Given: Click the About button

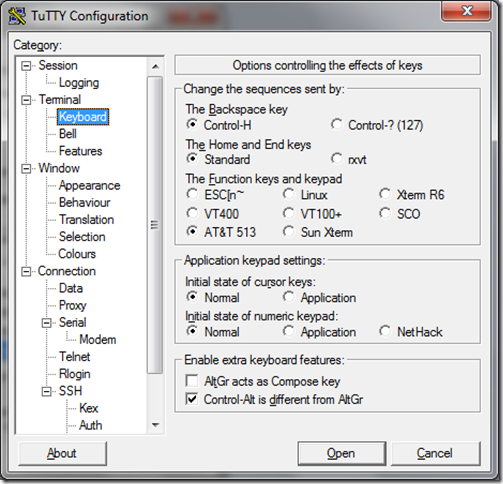Looking at the screenshot, I should point(62,453).
